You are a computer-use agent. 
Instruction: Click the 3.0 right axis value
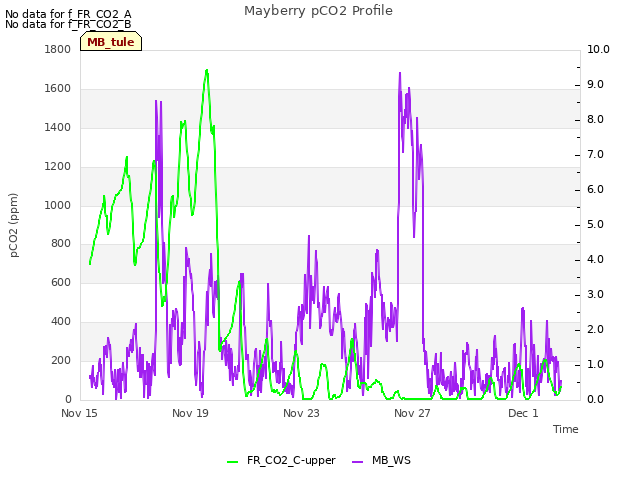tap(596, 295)
